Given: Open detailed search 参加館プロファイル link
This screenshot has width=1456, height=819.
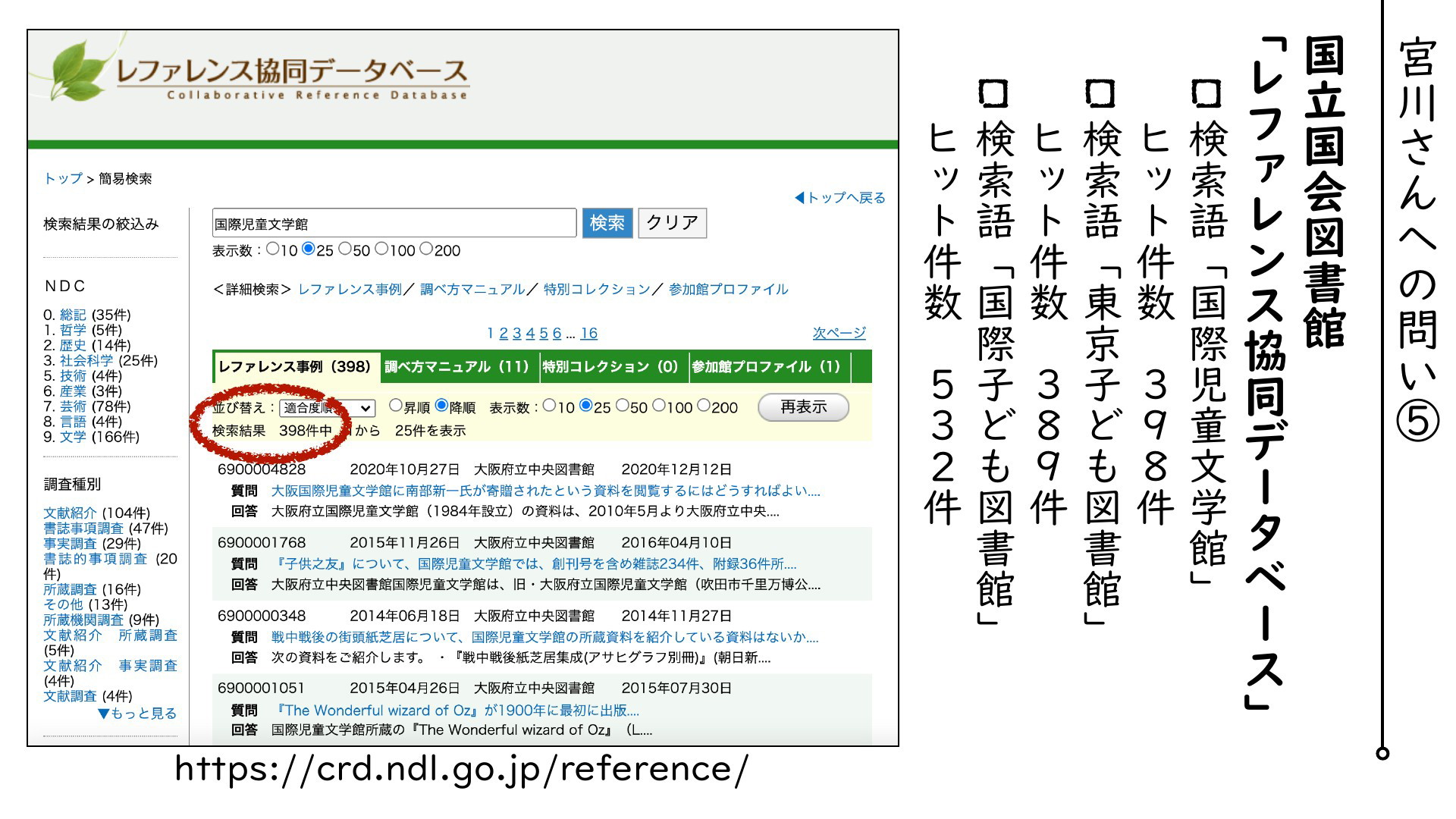Looking at the screenshot, I should (x=728, y=290).
